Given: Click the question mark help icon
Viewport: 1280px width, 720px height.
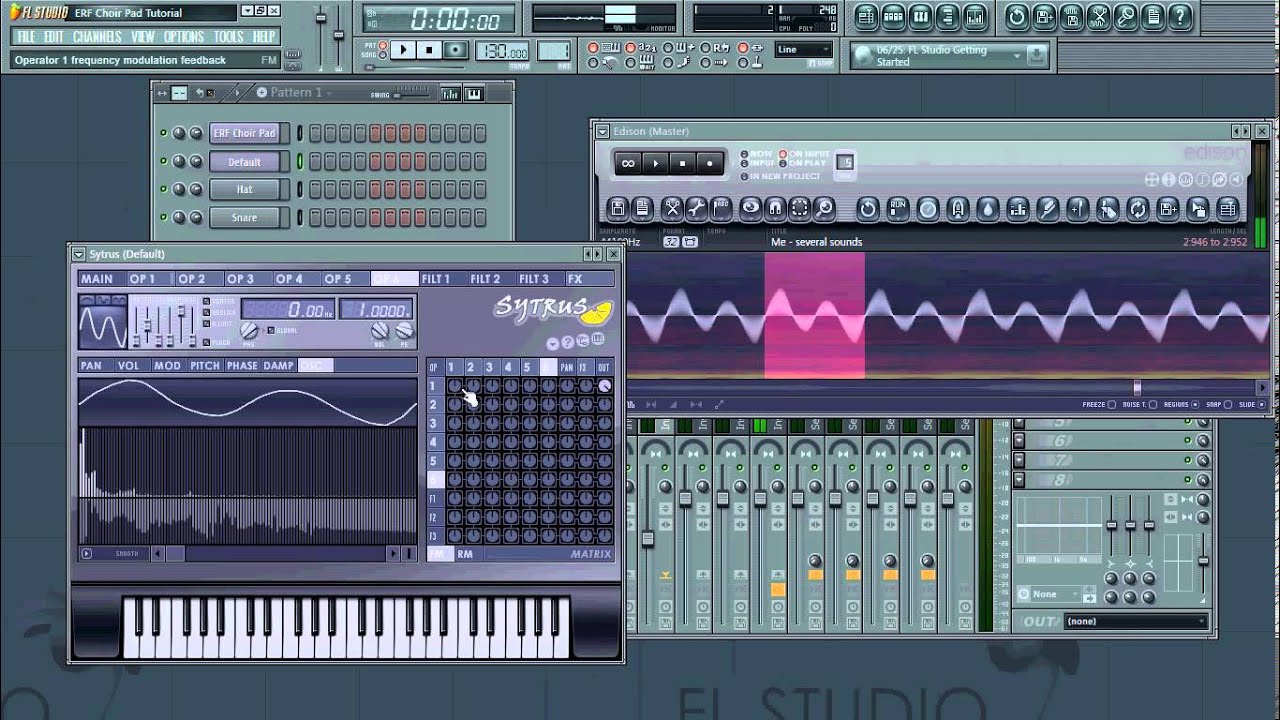Looking at the screenshot, I should (x=1180, y=16).
